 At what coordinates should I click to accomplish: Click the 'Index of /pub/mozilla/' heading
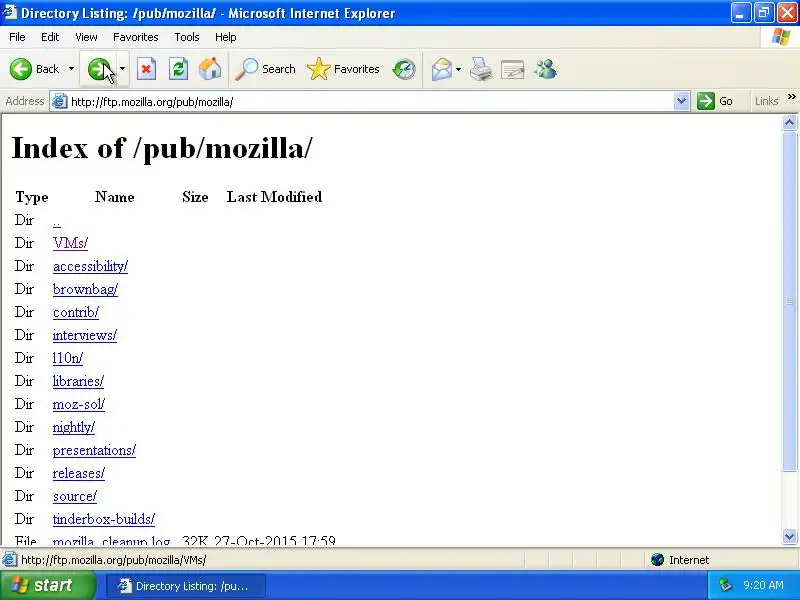(162, 148)
